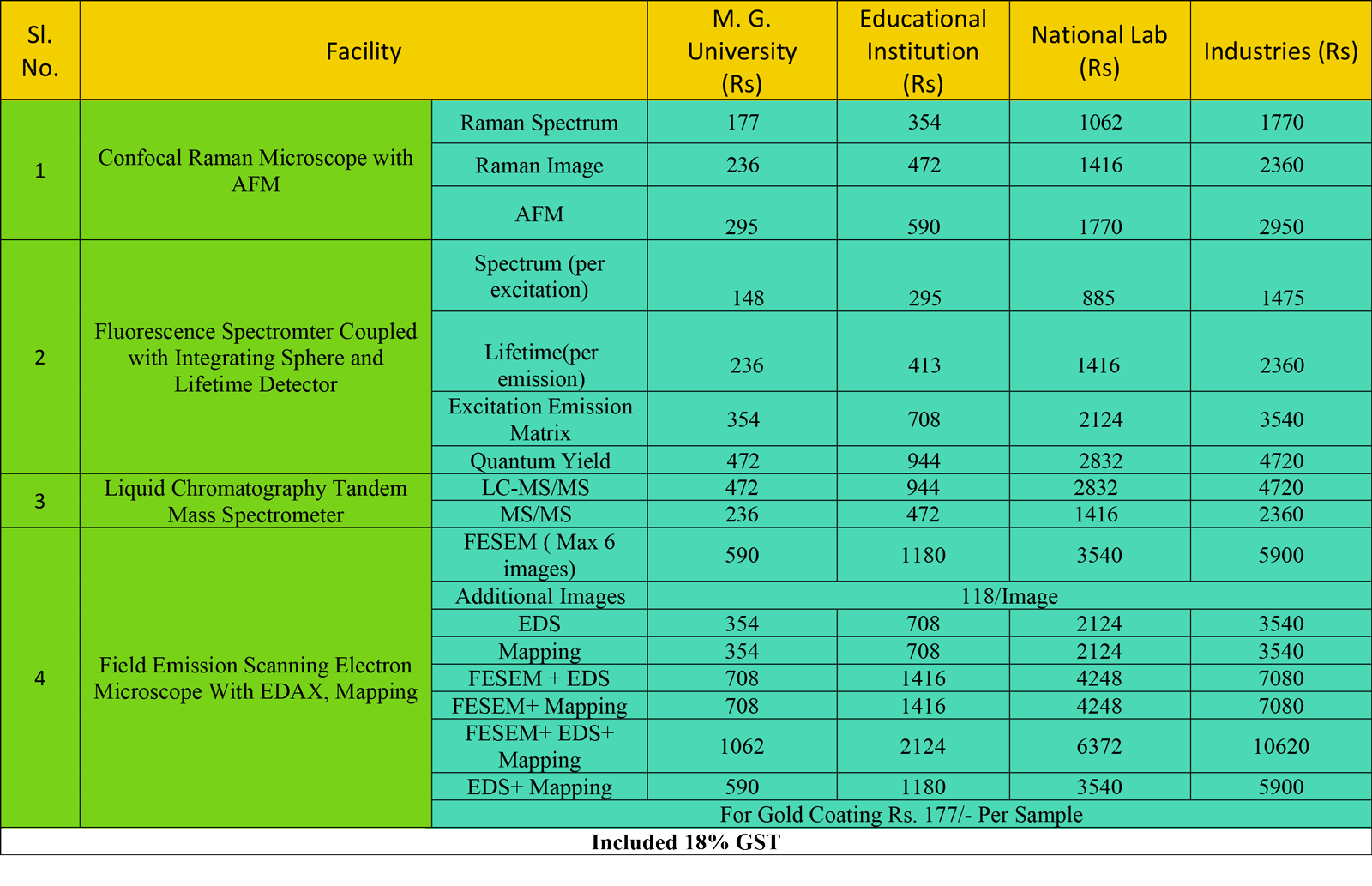This screenshot has width=1372, height=886.
Task: Select the "Facility" header cell
Action: coord(364,51)
